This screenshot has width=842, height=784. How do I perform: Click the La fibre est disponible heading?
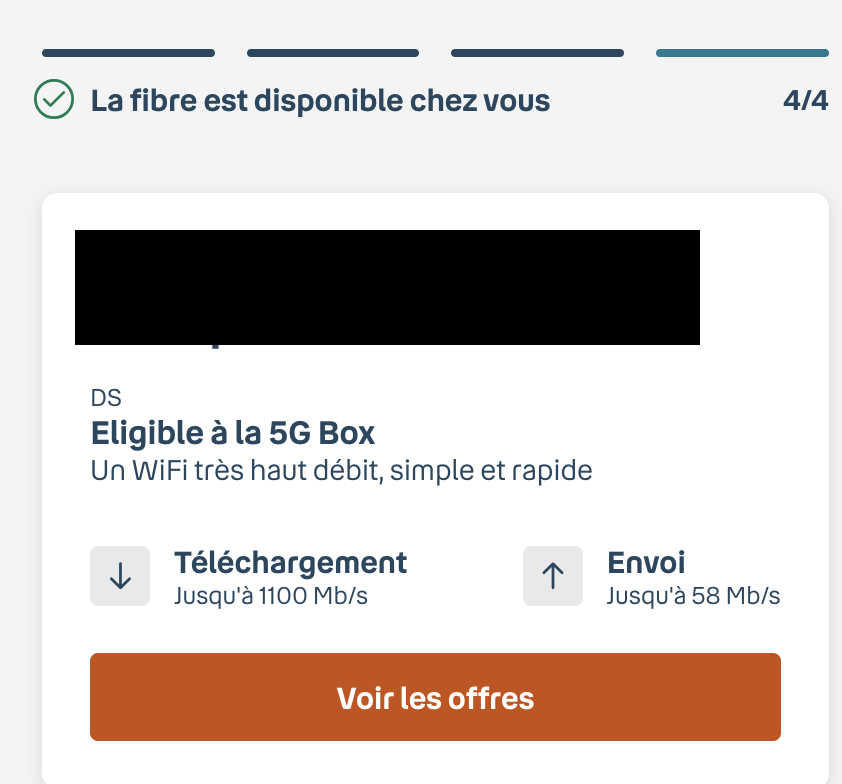coord(321,101)
